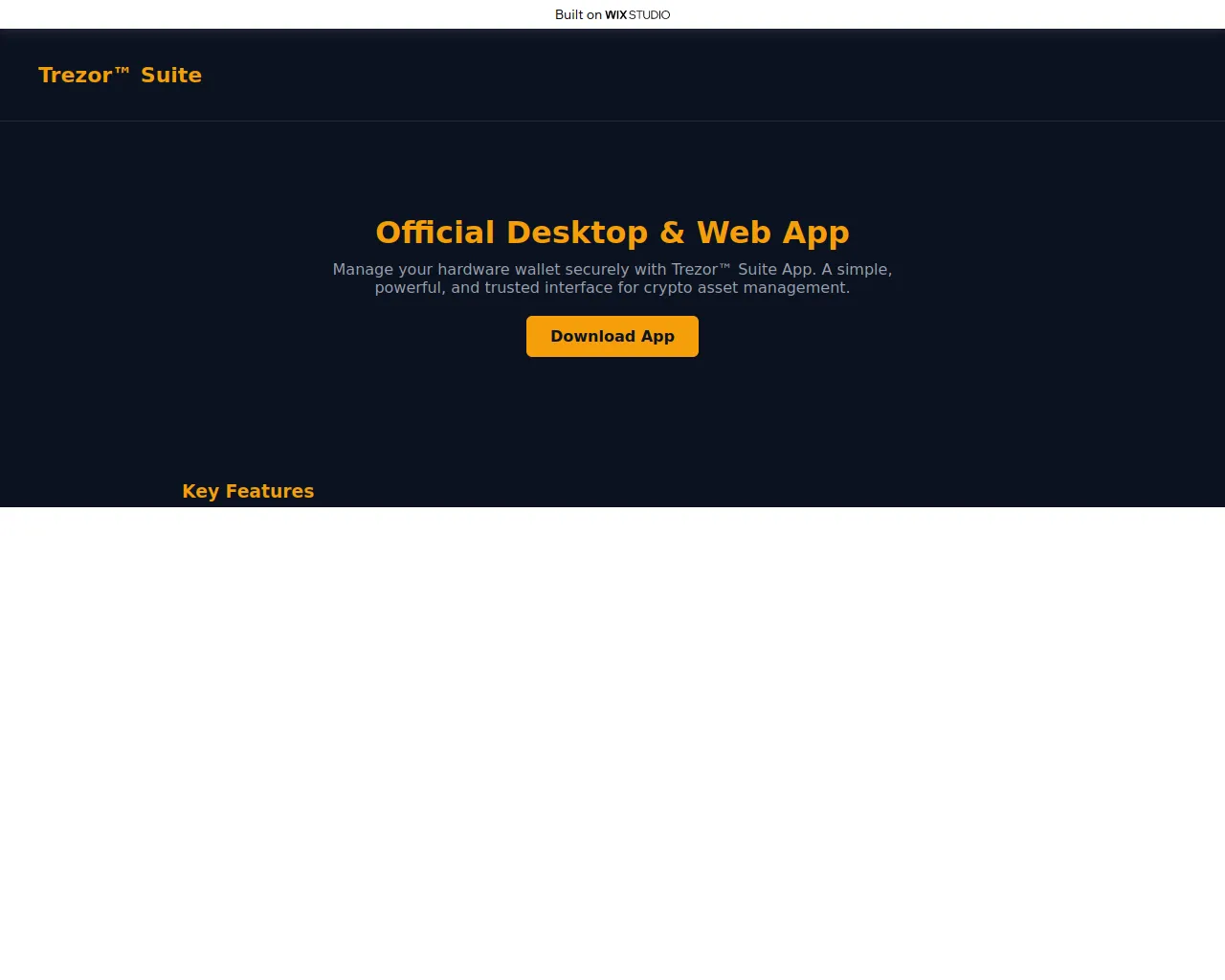Open the Trezor™ Suite logo link
The width and height of the screenshot is (1225, 980).
120,75
